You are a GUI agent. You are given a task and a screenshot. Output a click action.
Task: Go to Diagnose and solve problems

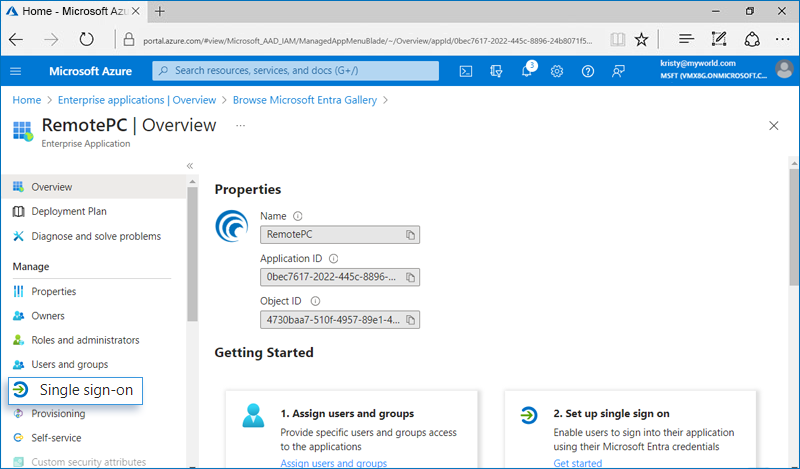tap(95, 236)
